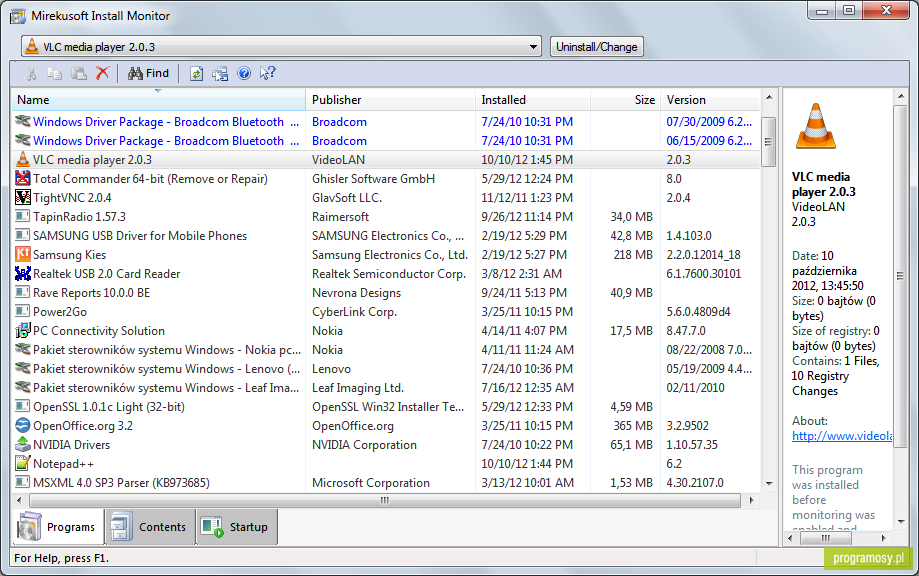919x576 pixels.
Task: Sort by the Size column header
Action: (x=625, y=100)
